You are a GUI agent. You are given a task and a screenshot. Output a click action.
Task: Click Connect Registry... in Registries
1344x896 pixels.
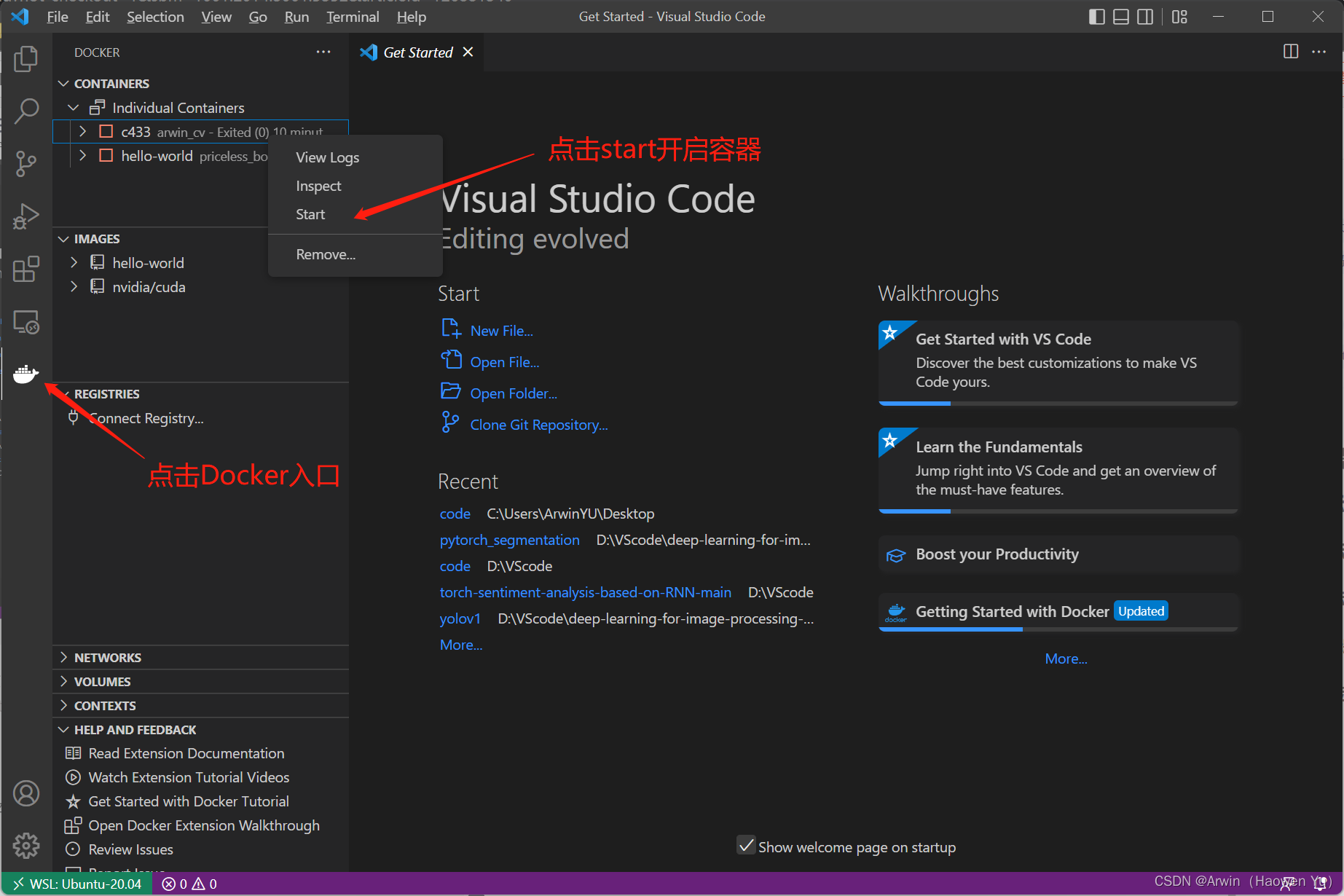[x=146, y=418]
